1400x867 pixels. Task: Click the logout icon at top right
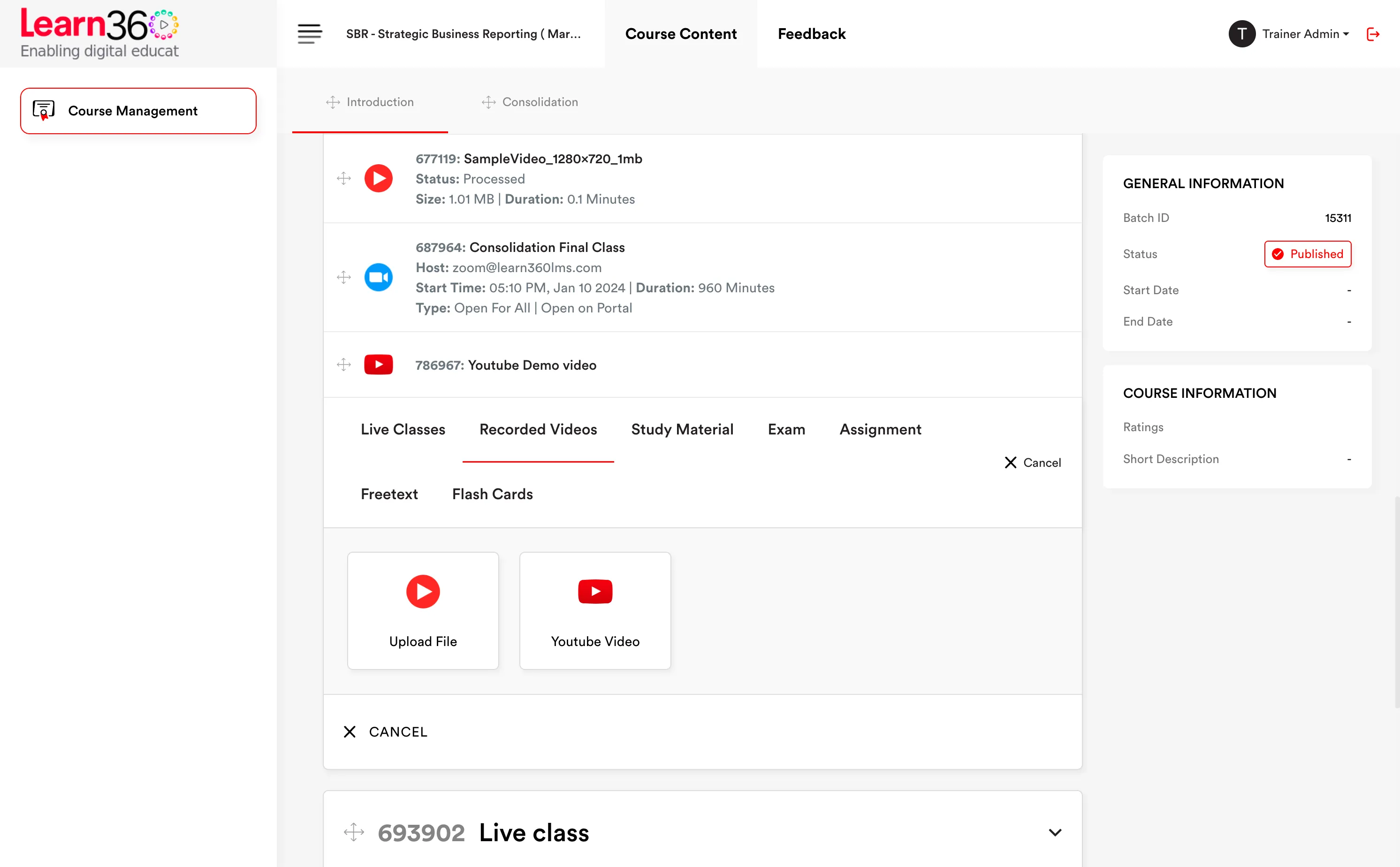coord(1373,34)
